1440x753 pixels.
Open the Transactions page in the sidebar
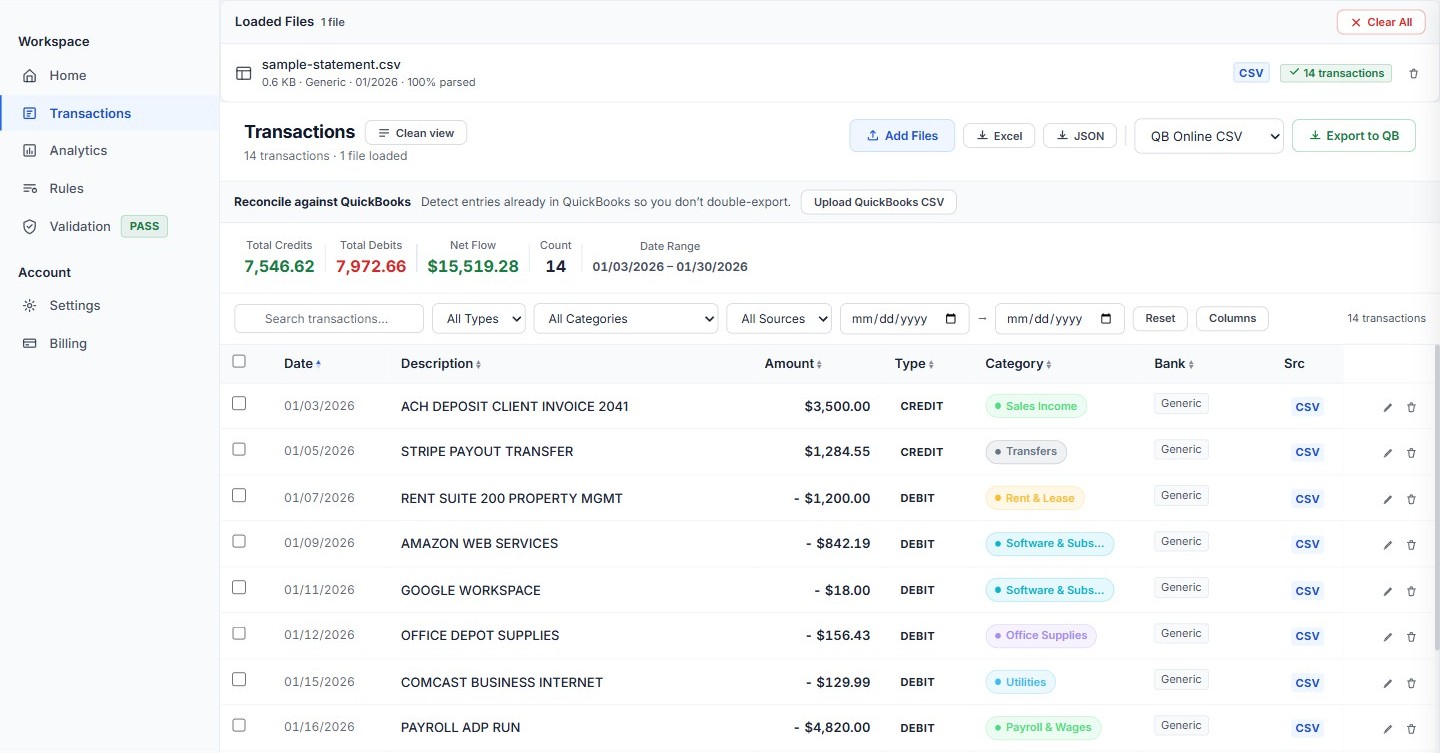pos(110,113)
